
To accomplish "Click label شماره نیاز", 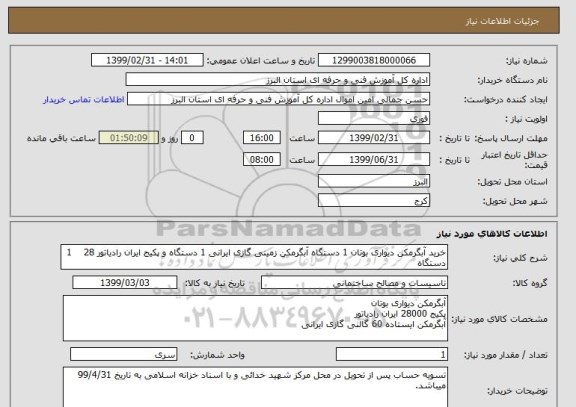I will pyautogui.click(x=526, y=61).
